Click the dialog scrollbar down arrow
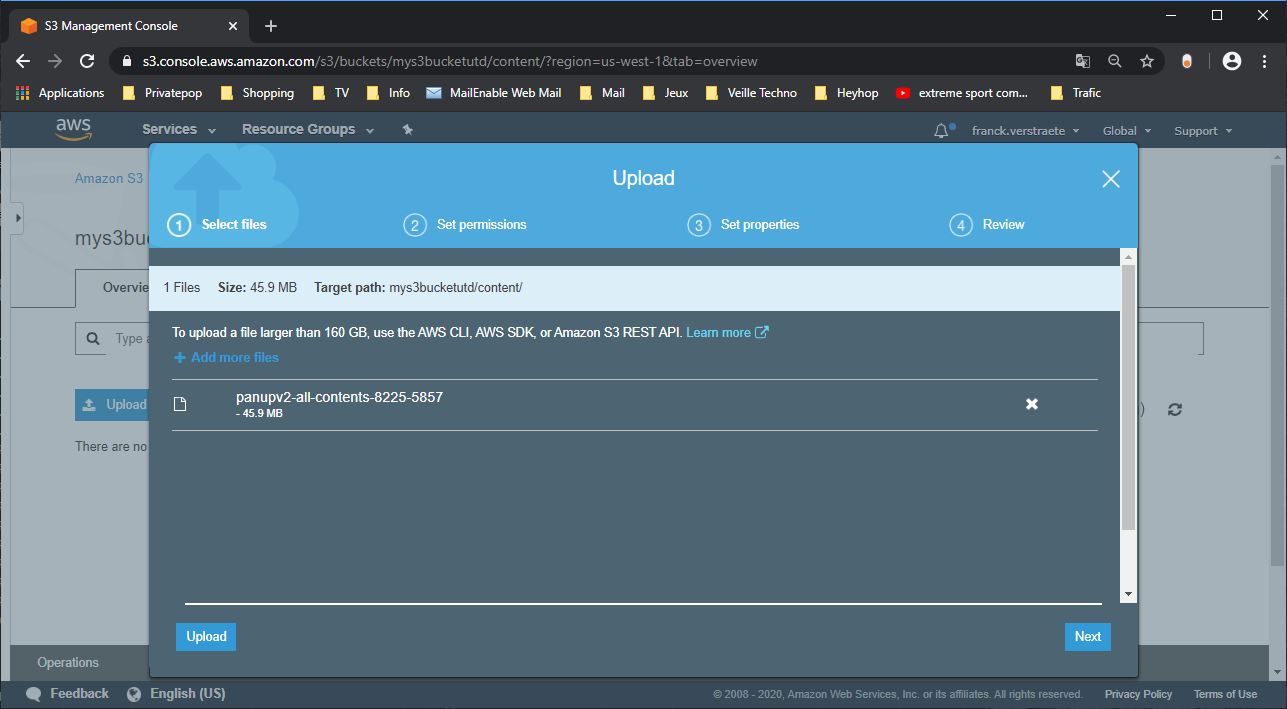1287x709 pixels. (x=1129, y=594)
